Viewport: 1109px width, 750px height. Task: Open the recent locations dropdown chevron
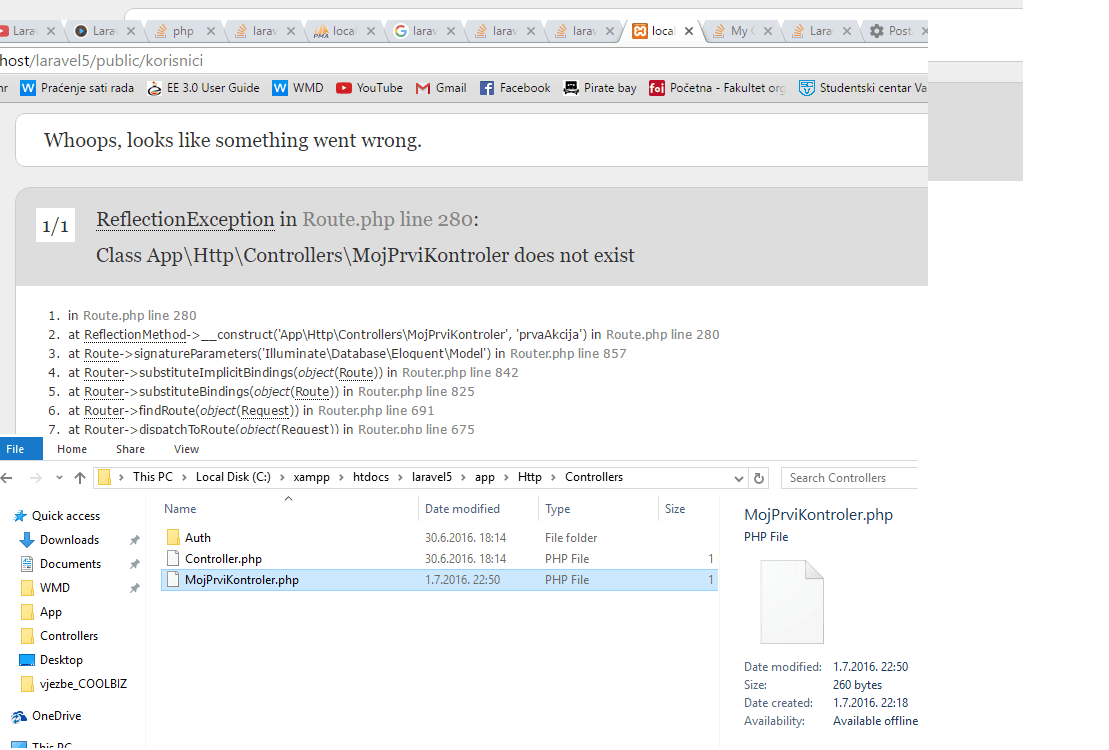pyautogui.click(x=59, y=478)
